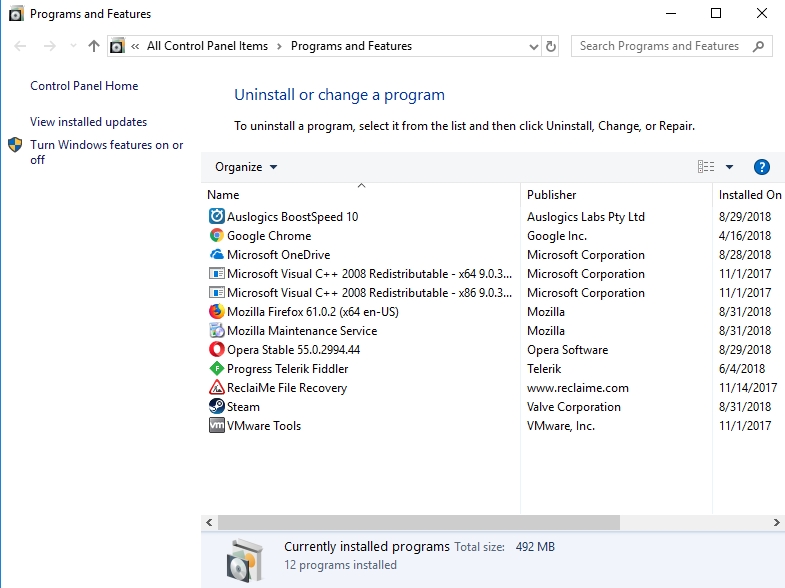785x588 pixels.
Task: Expand the view options dropdown arrow
Action: coord(729,167)
